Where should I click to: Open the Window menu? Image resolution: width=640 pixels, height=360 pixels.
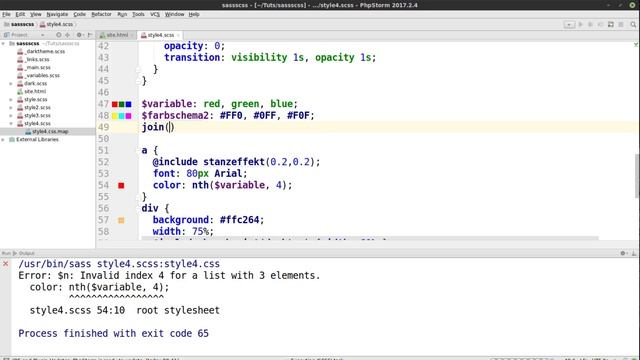coord(174,14)
